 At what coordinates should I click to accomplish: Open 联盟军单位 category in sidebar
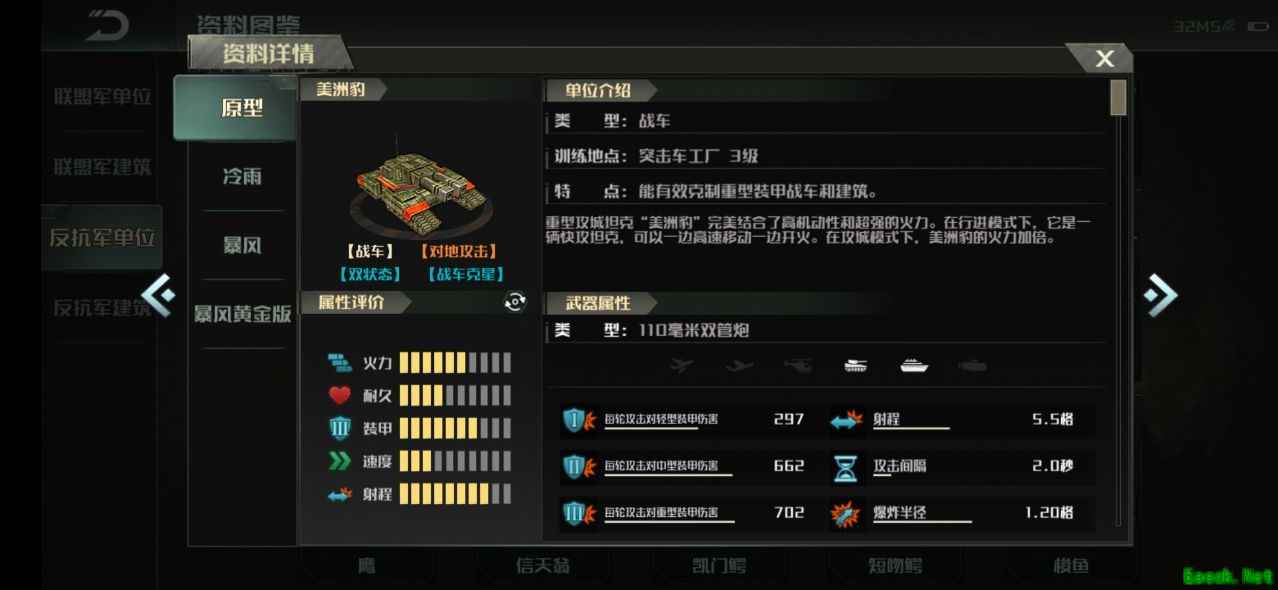[102, 97]
